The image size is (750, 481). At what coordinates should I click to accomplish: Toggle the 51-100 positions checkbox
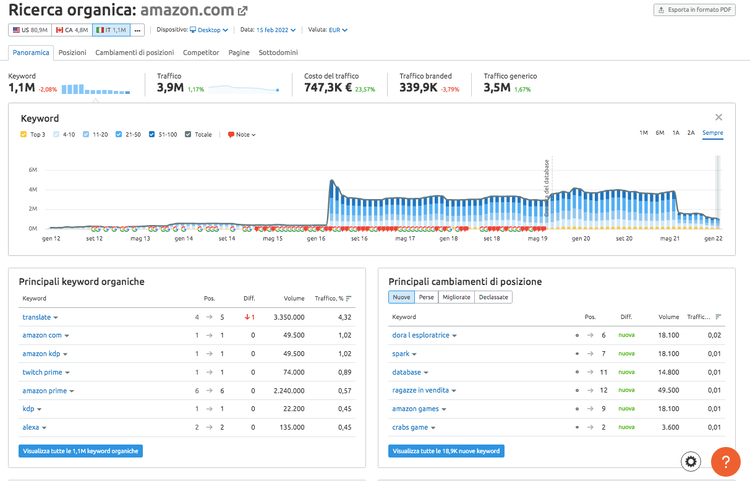click(152, 134)
